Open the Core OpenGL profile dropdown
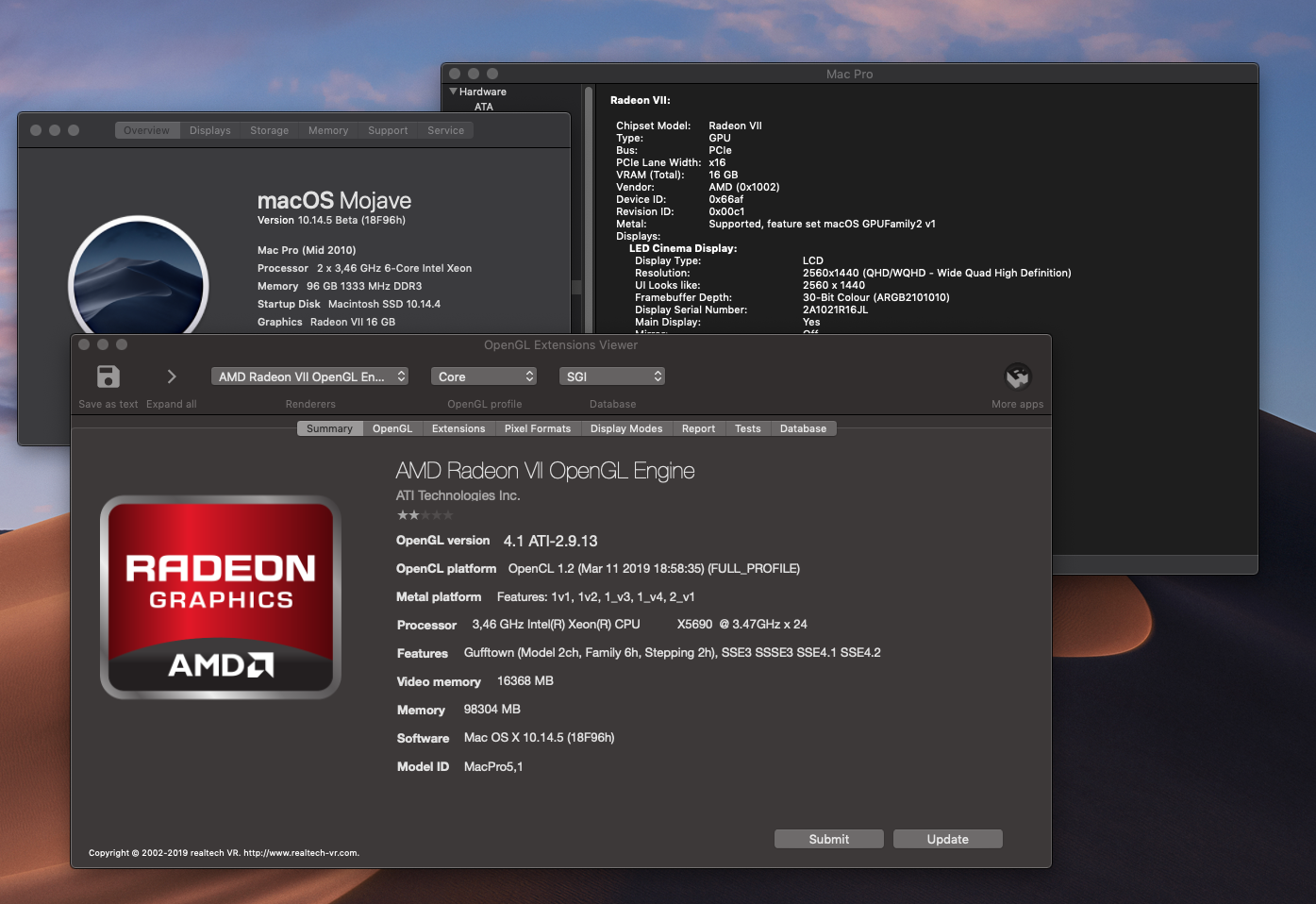Viewport: 1316px width, 904px height. pyautogui.click(x=484, y=377)
